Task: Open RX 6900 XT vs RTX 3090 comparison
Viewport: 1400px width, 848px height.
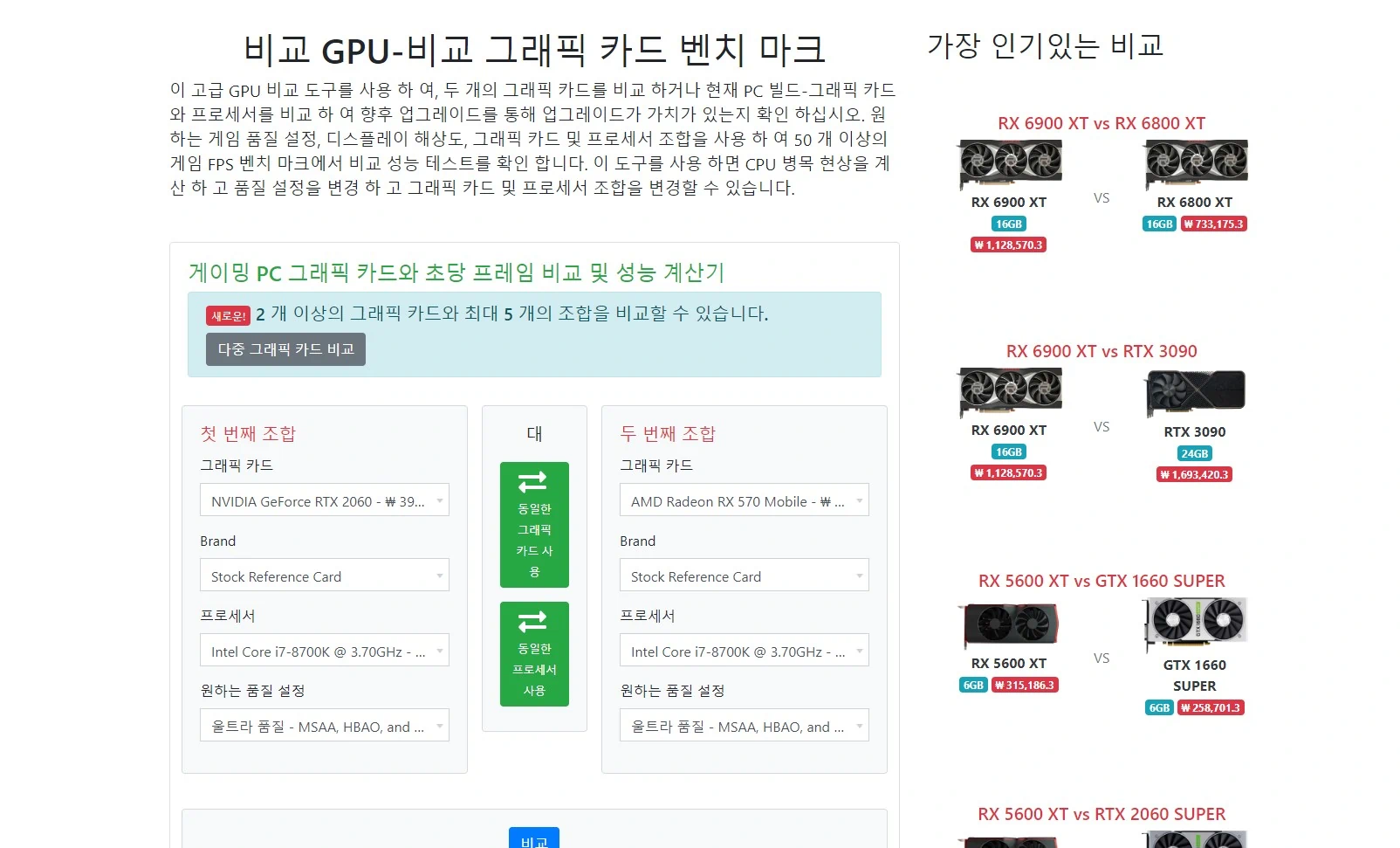Action: click(x=1101, y=351)
